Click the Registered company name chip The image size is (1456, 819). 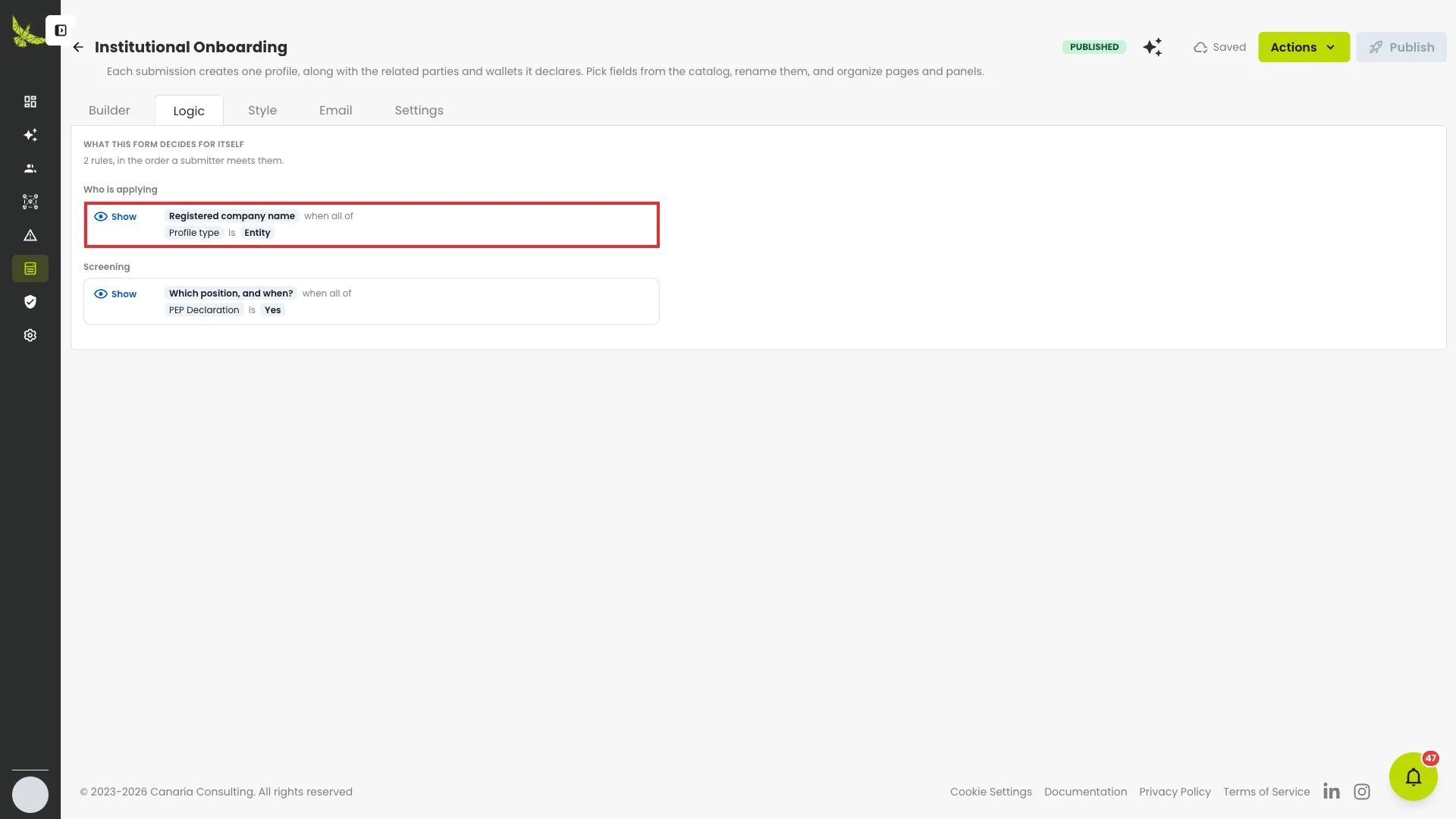click(x=231, y=216)
